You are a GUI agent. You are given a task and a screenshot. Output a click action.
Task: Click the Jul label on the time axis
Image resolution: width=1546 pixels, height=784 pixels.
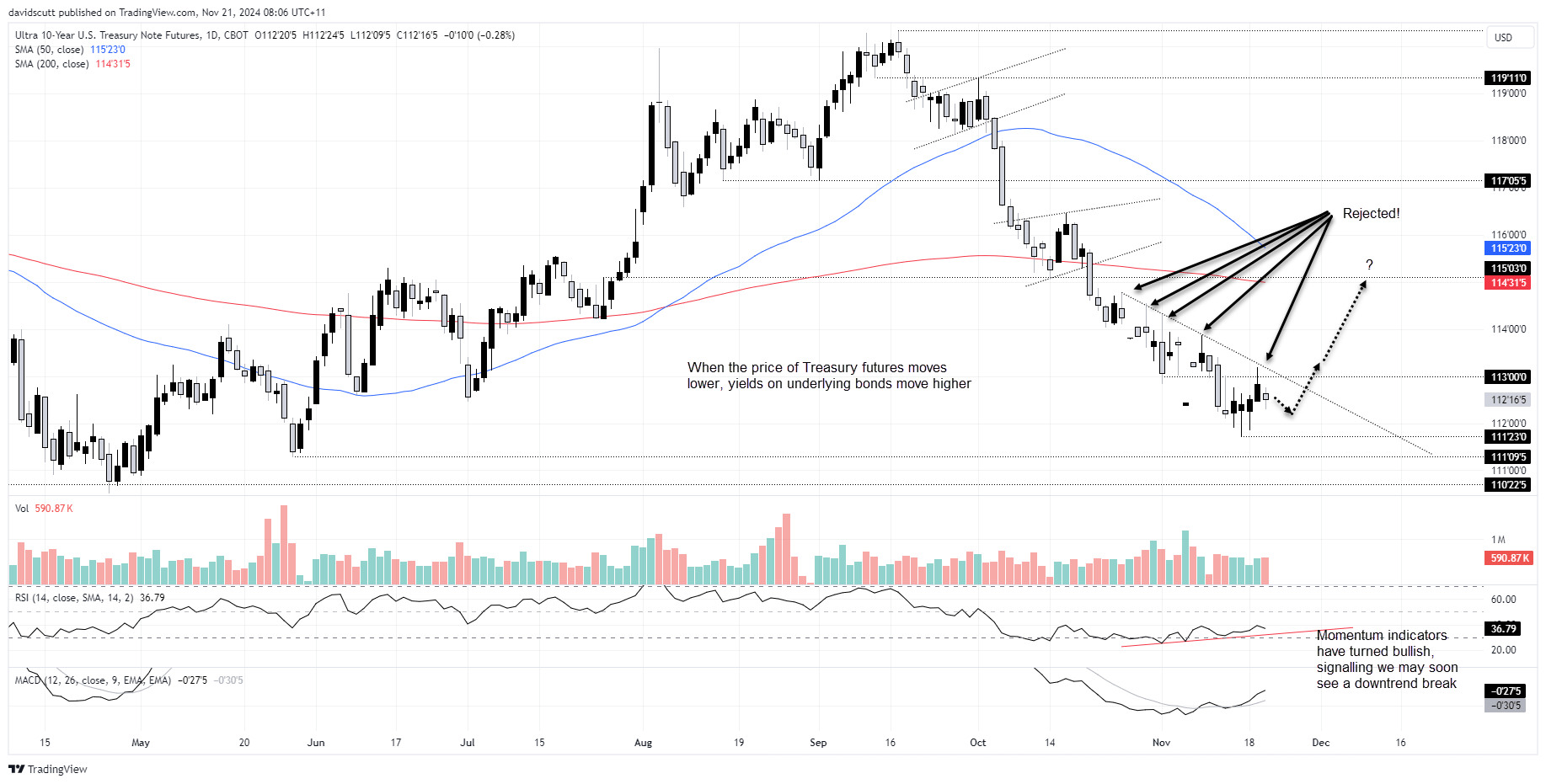(x=468, y=743)
